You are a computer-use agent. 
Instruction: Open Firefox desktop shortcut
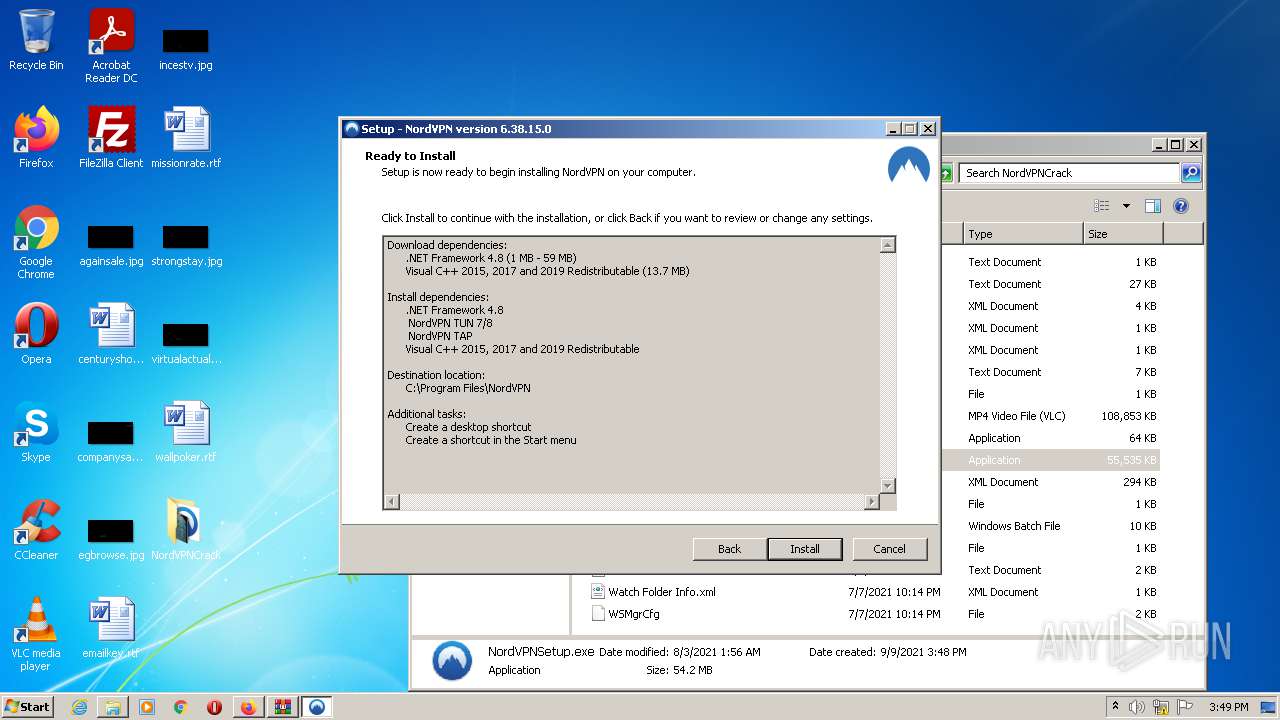point(36,137)
